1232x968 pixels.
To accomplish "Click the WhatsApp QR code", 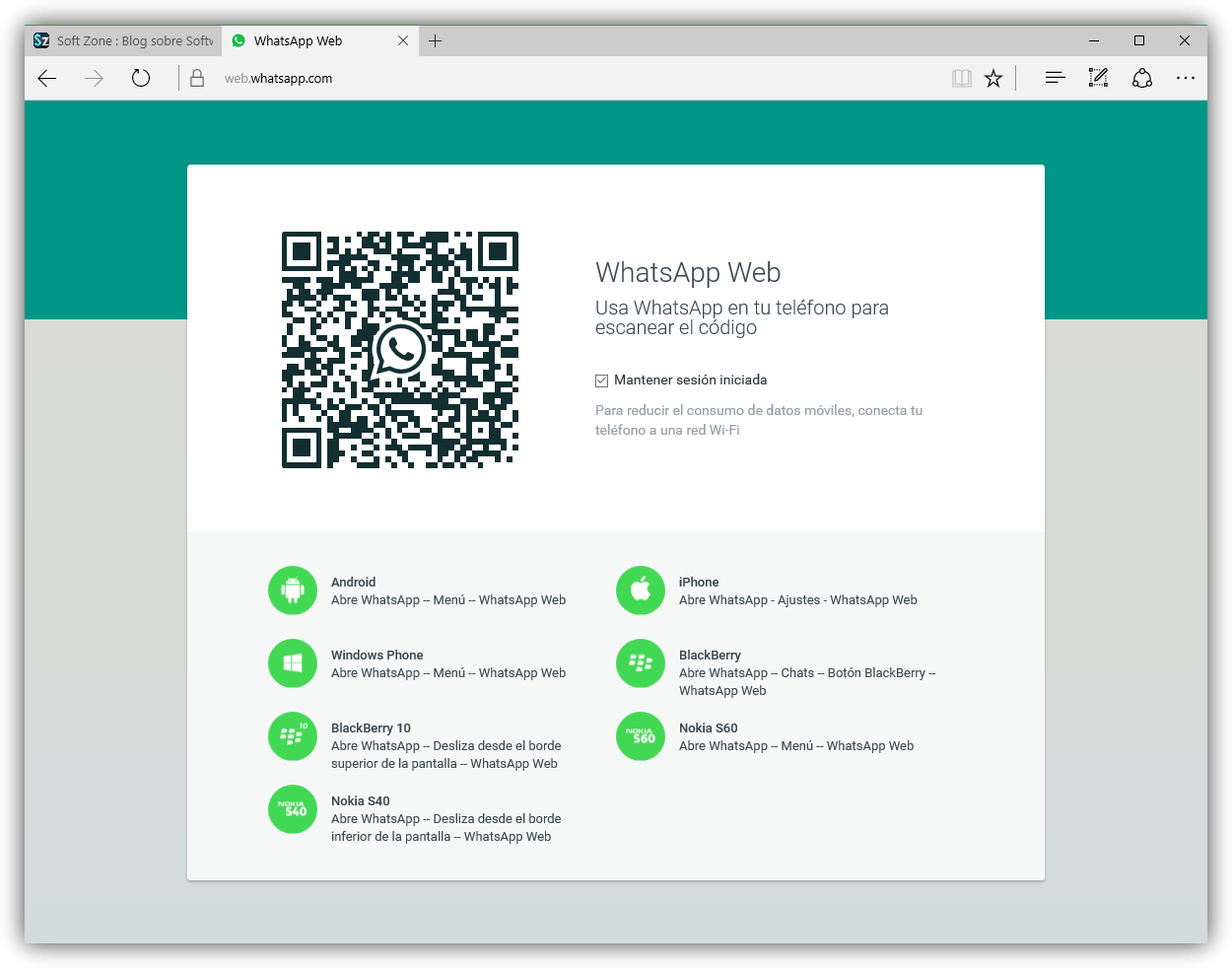I will pos(400,350).
